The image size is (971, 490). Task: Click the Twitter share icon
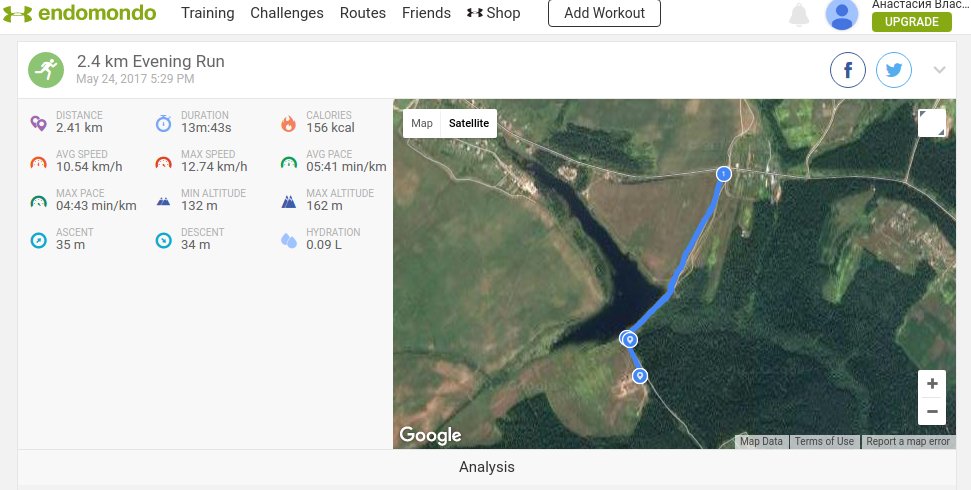pos(894,70)
